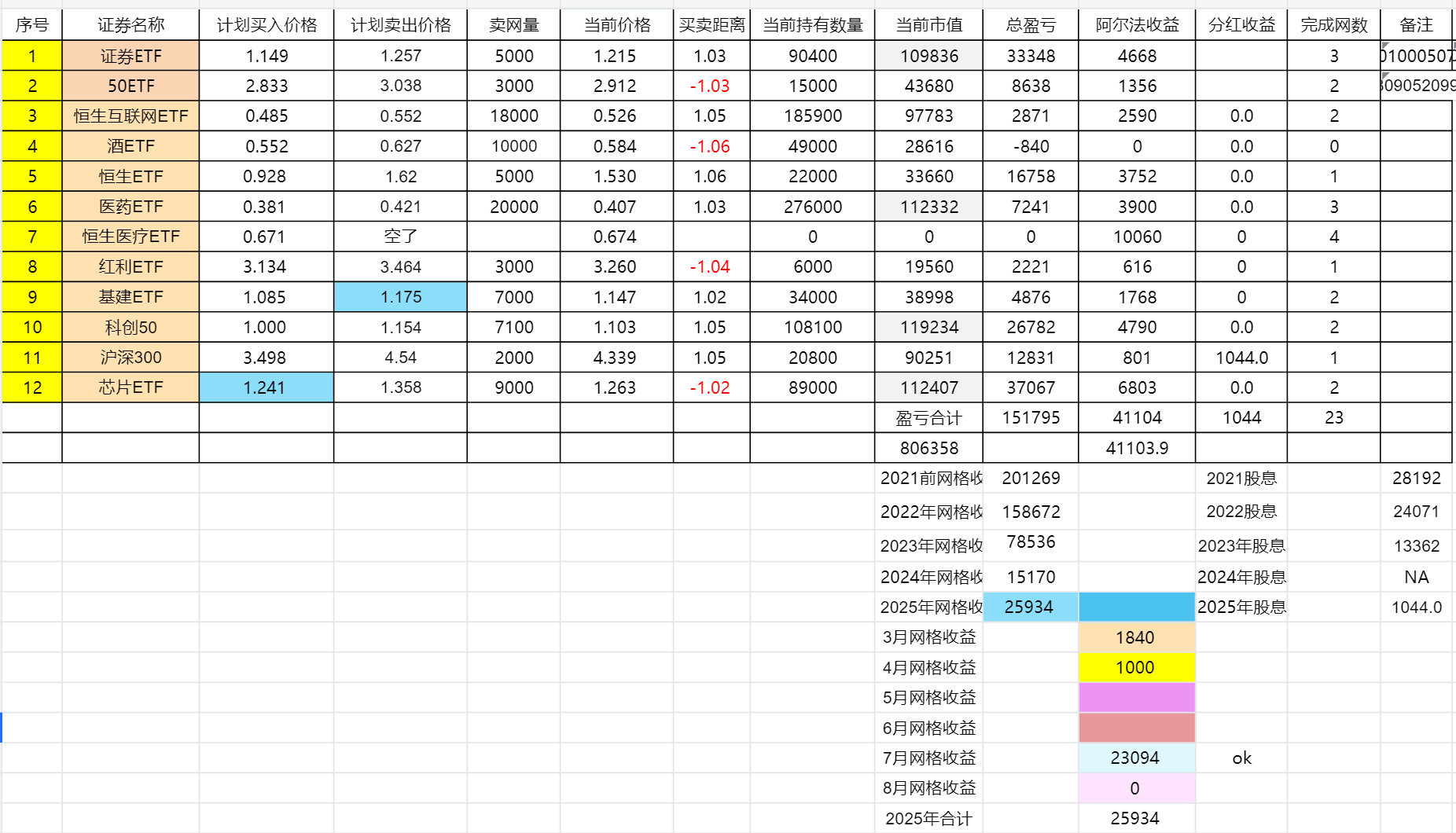
Task: Click the 806358 total market value cell
Action: (929, 448)
